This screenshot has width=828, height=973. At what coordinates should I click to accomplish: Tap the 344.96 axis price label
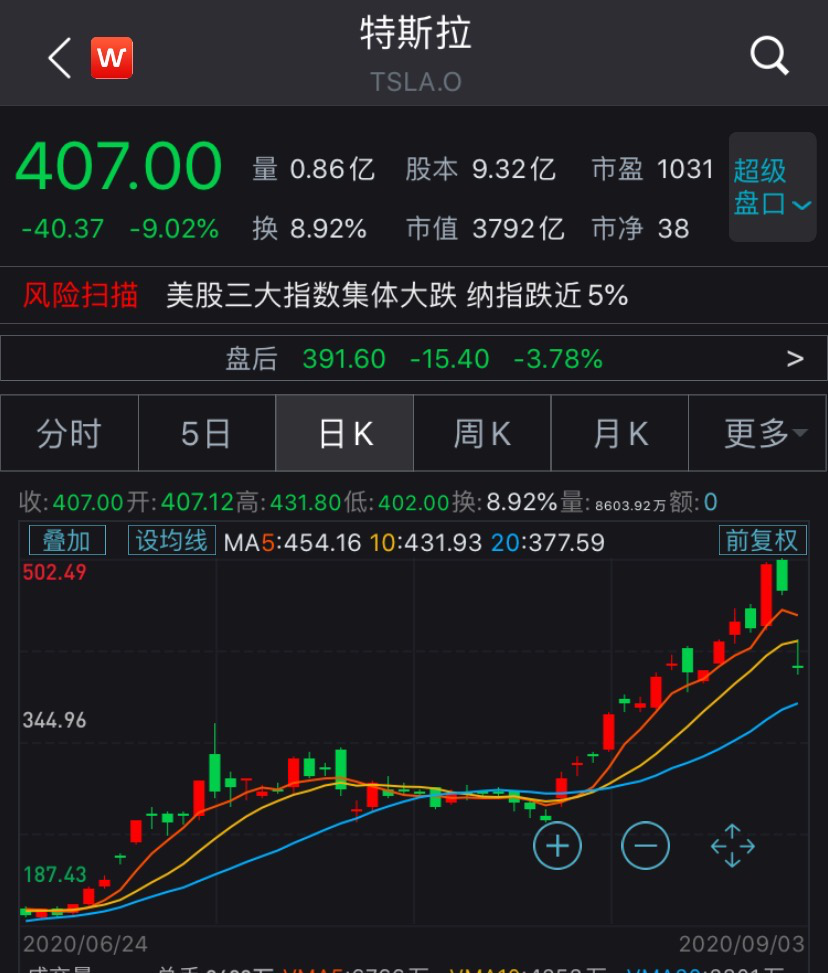click(55, 720)
